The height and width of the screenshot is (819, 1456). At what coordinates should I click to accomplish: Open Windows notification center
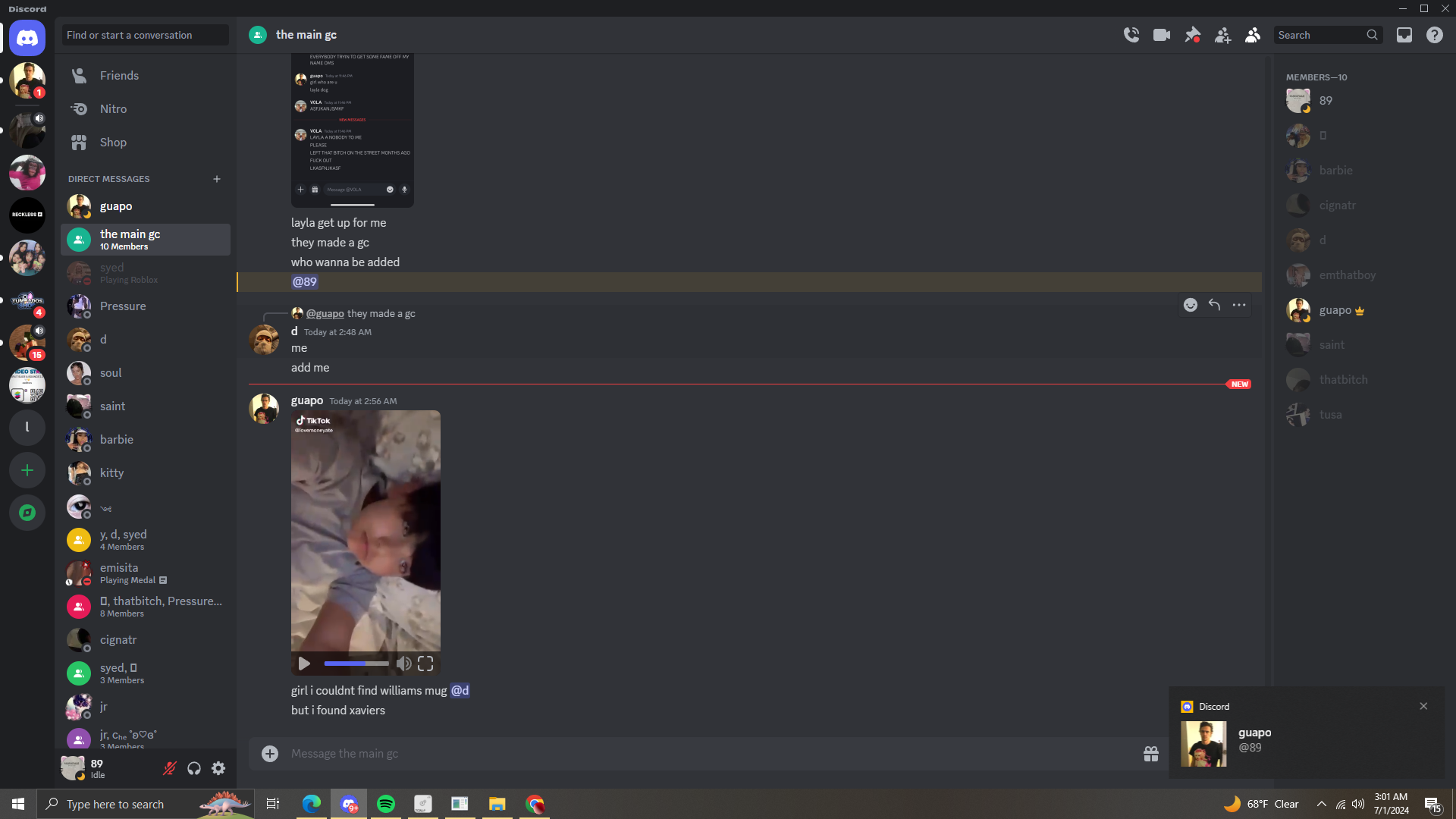1433,804
